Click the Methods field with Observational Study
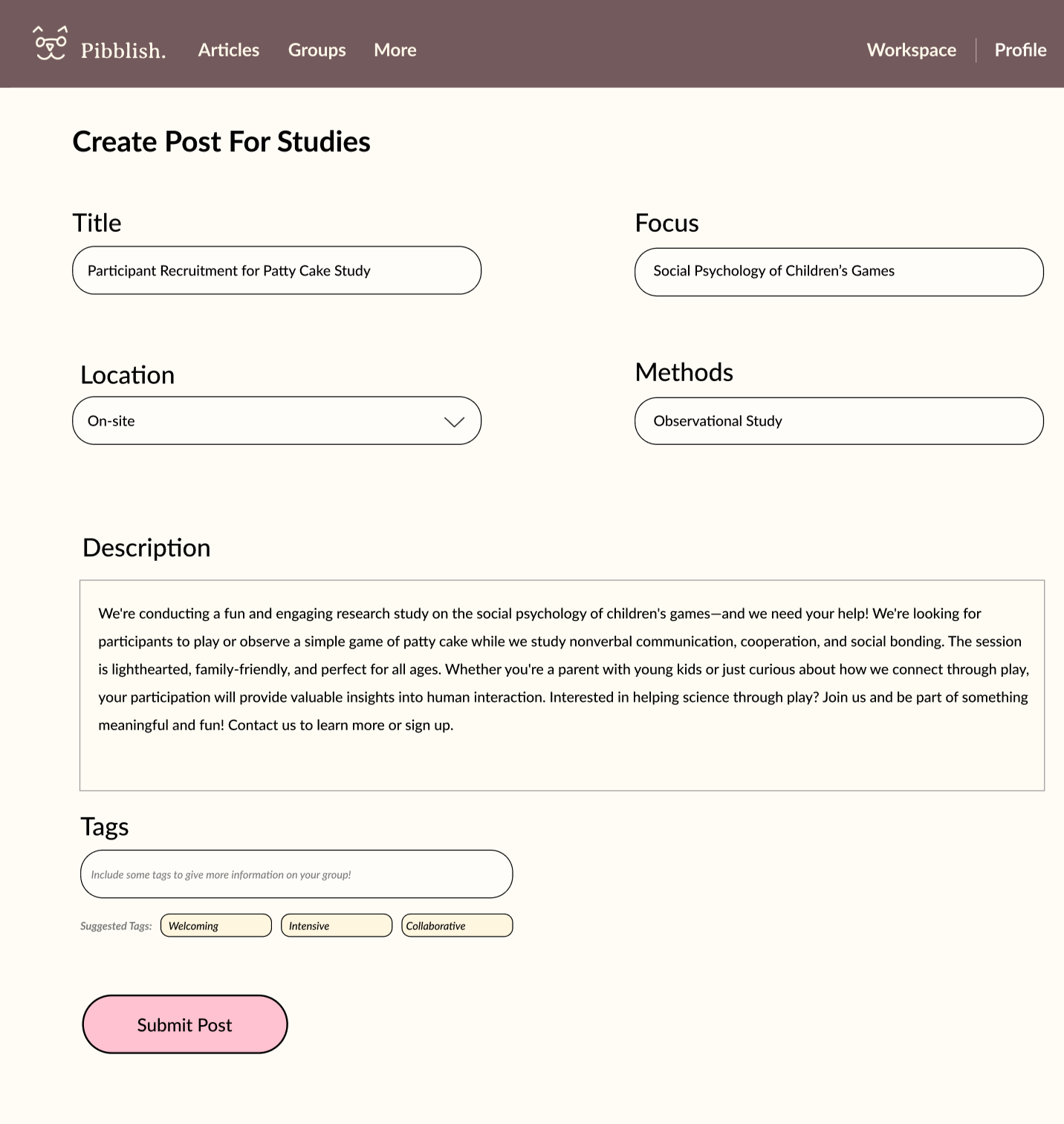The image size is (1064, 1124). (x=838, y=420)
